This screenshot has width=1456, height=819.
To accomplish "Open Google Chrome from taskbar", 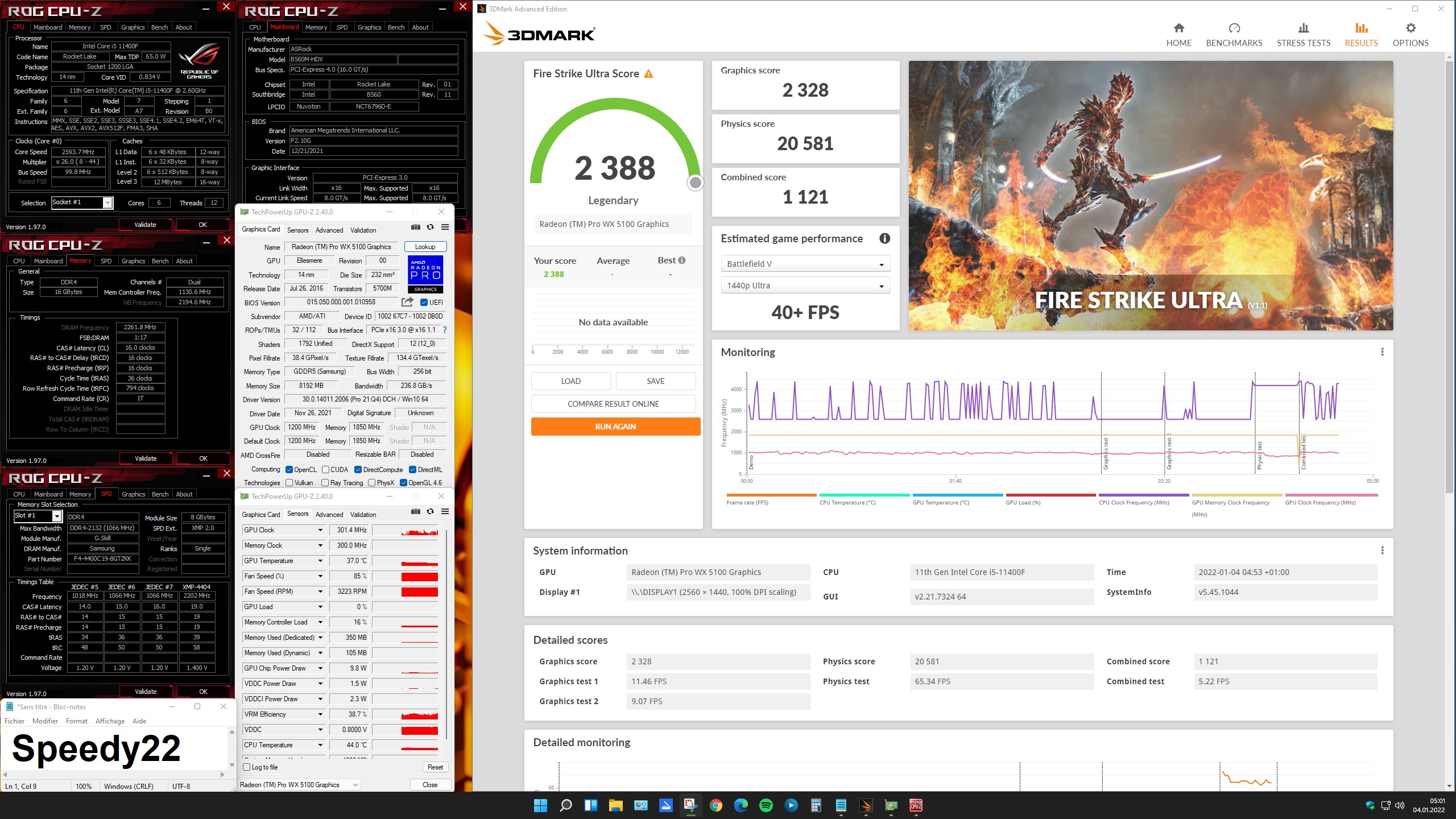I will coord(715,805).
